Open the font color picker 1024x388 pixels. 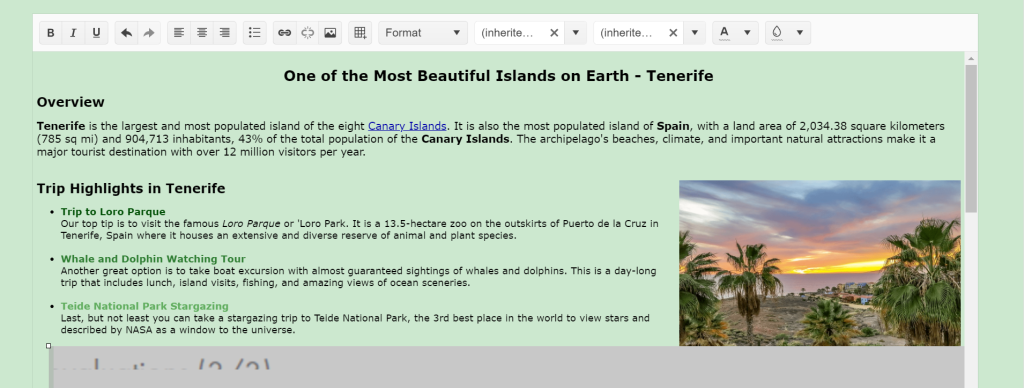(735, 33)
